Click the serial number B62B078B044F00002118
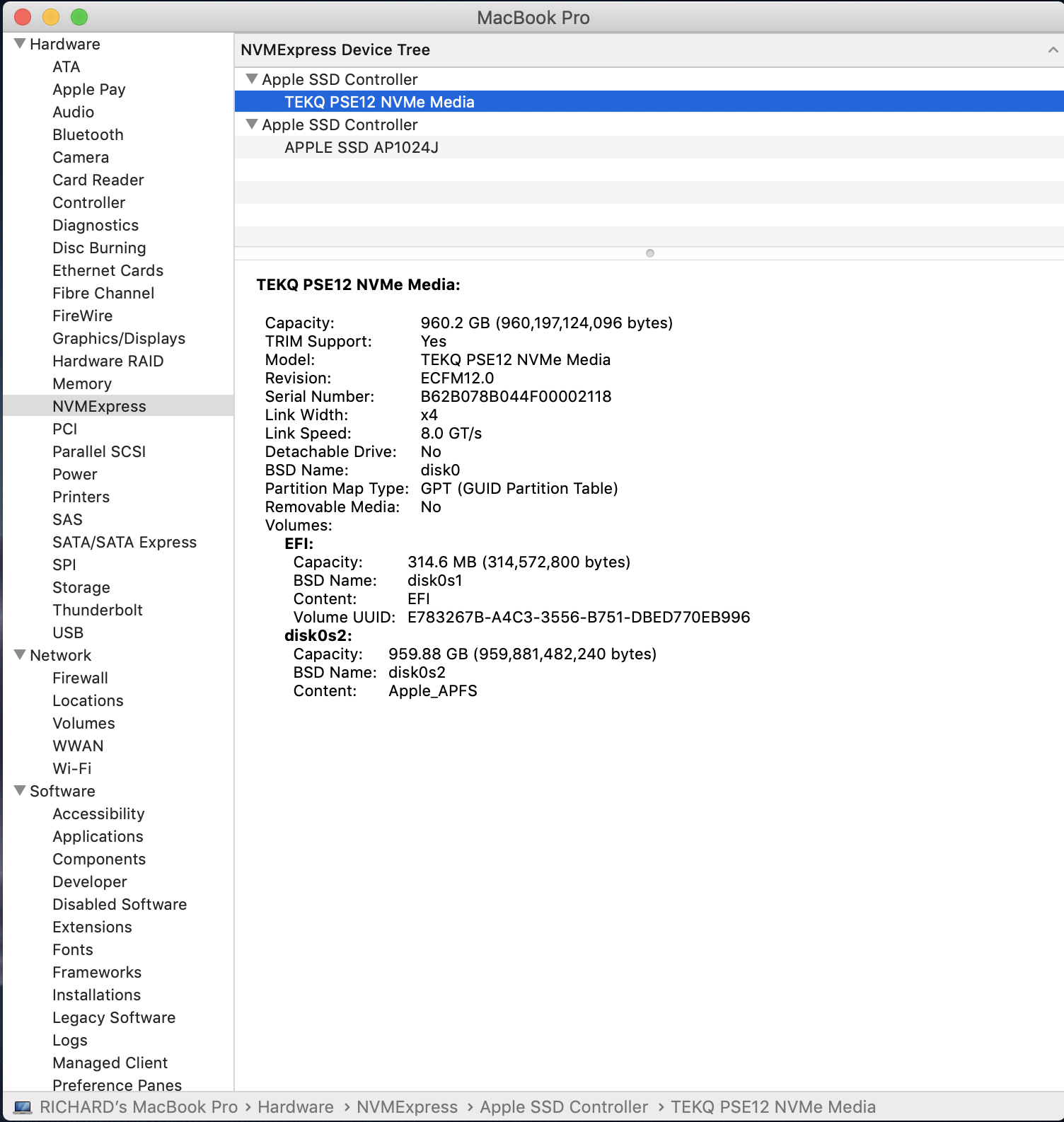Viewport: 1064px width, 1122px height. (x=516, y=396)
